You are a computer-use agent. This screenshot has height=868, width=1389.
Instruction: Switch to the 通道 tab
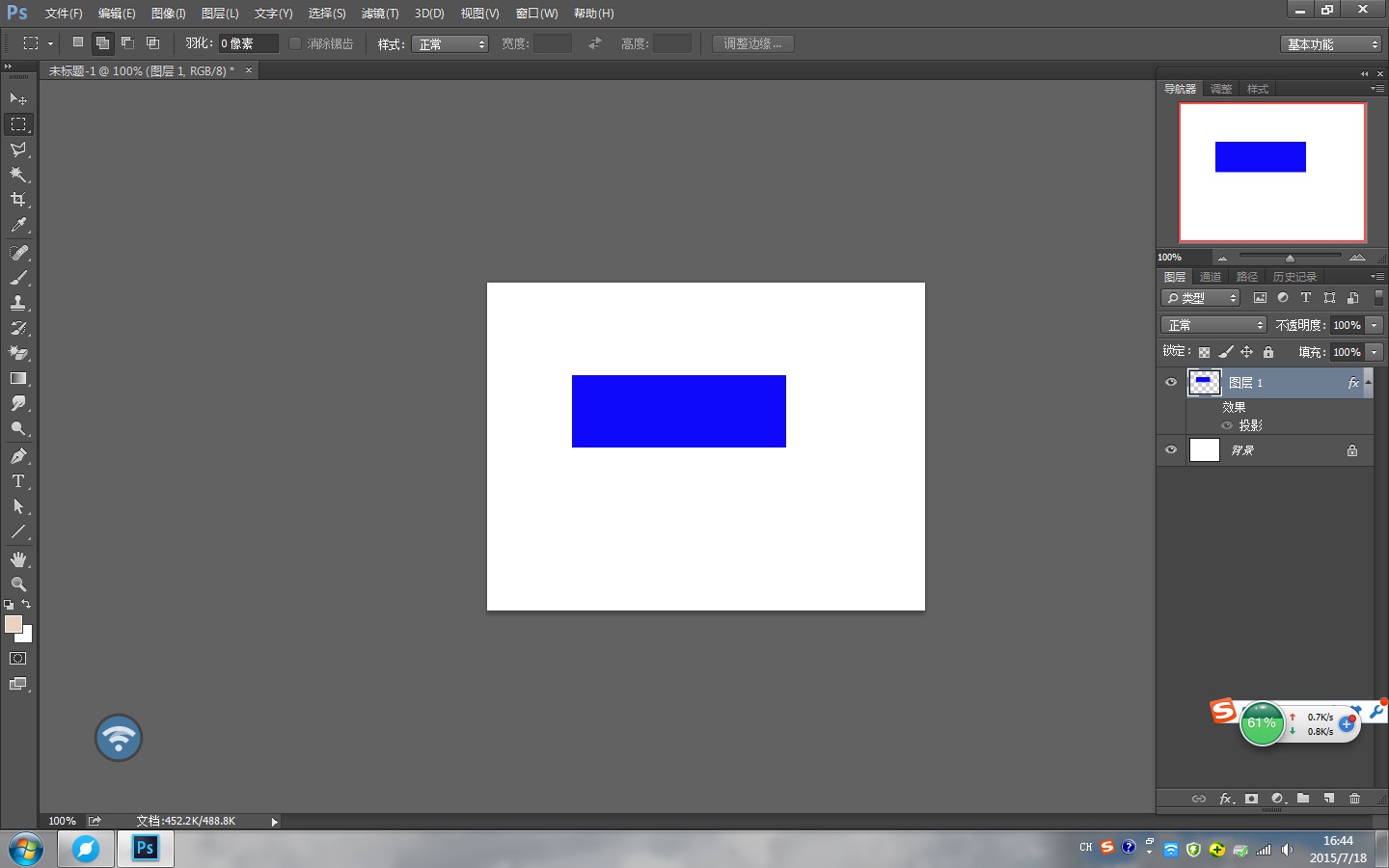coord(1212,277)
